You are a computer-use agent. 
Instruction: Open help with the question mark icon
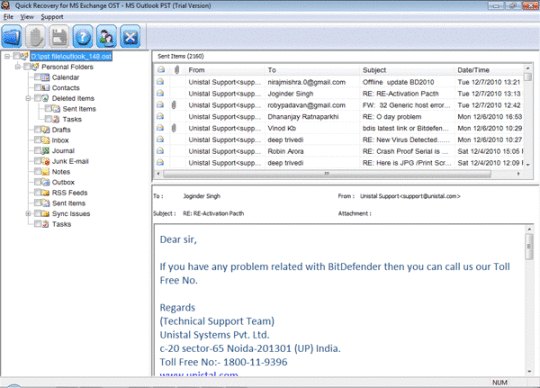coord(83,36)
